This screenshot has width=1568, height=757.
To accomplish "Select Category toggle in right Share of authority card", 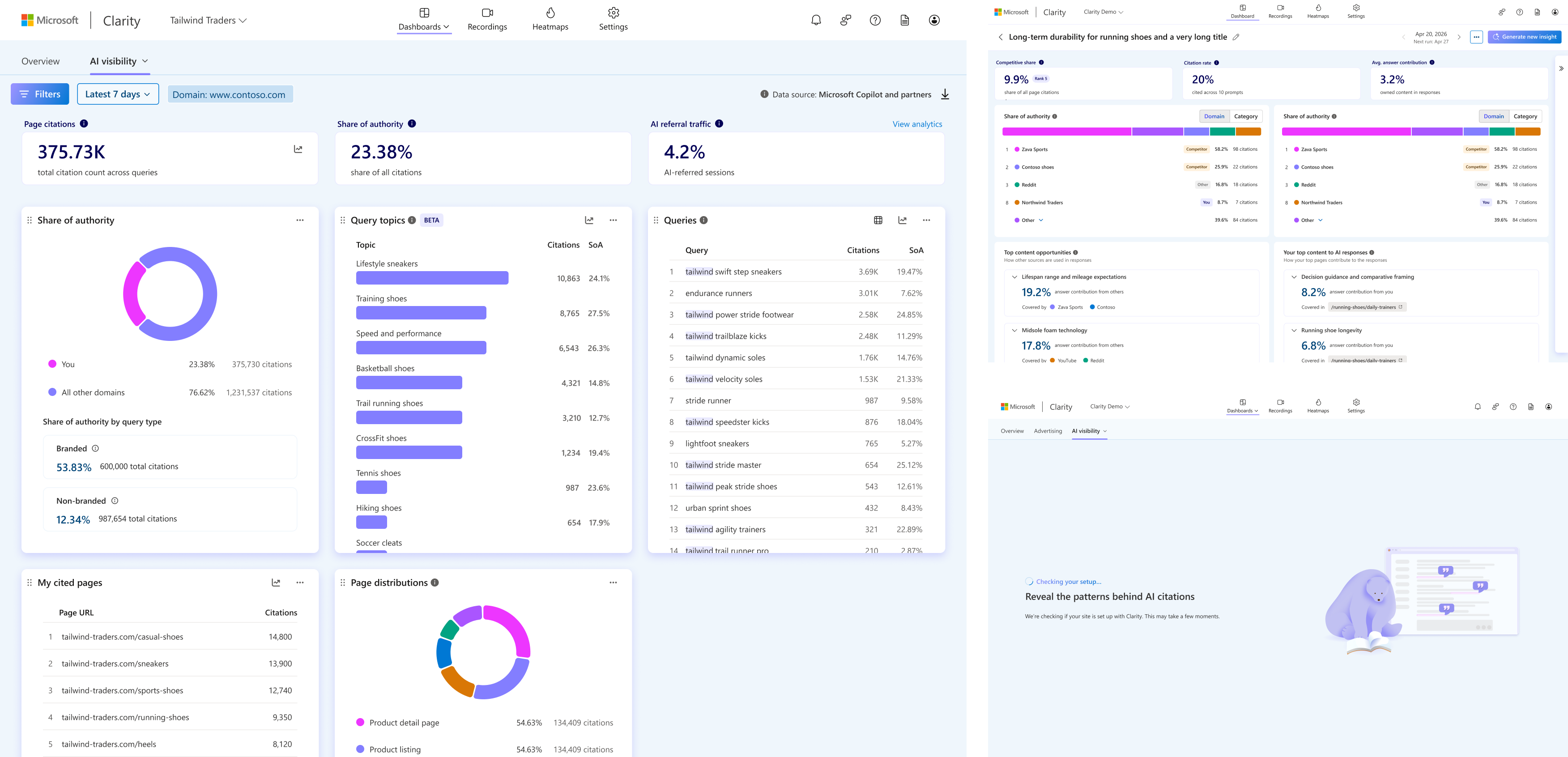I will [1525, 116].
